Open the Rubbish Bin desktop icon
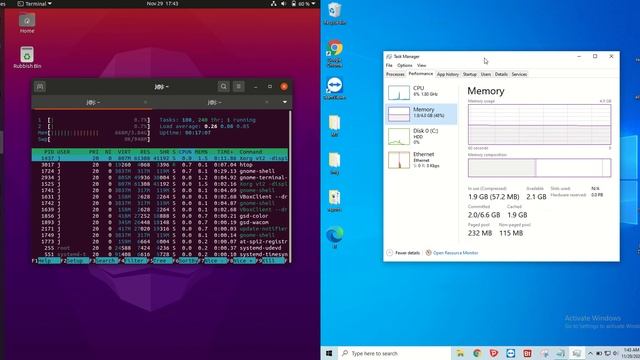640x360 pixels. point(27,58)
